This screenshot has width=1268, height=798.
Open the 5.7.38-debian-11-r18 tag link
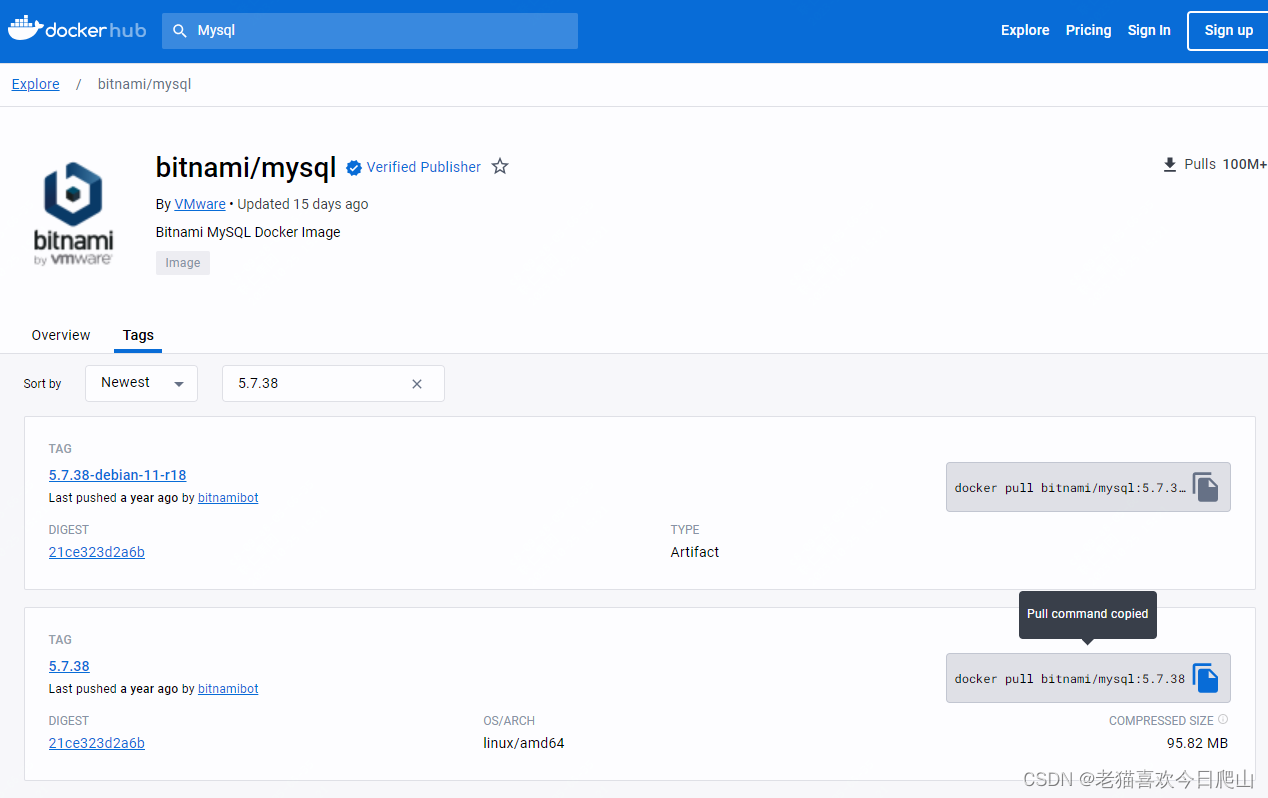click(x=117, y=475)
